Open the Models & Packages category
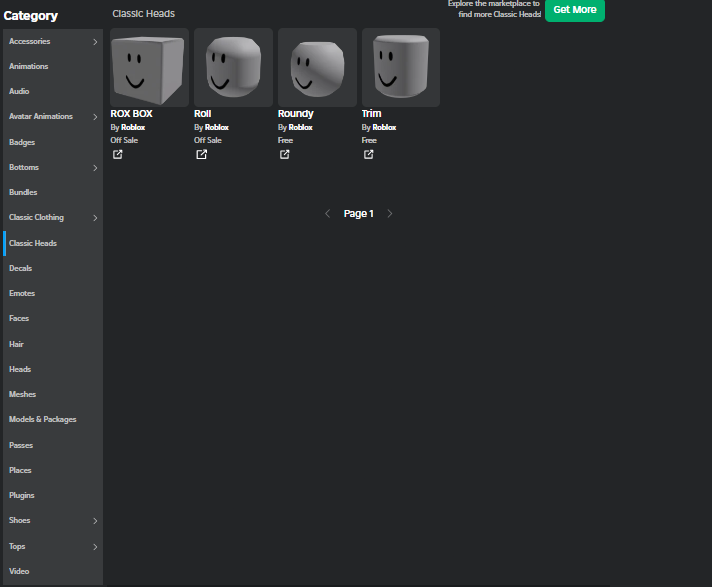712x587 pixels. [53, 419]
